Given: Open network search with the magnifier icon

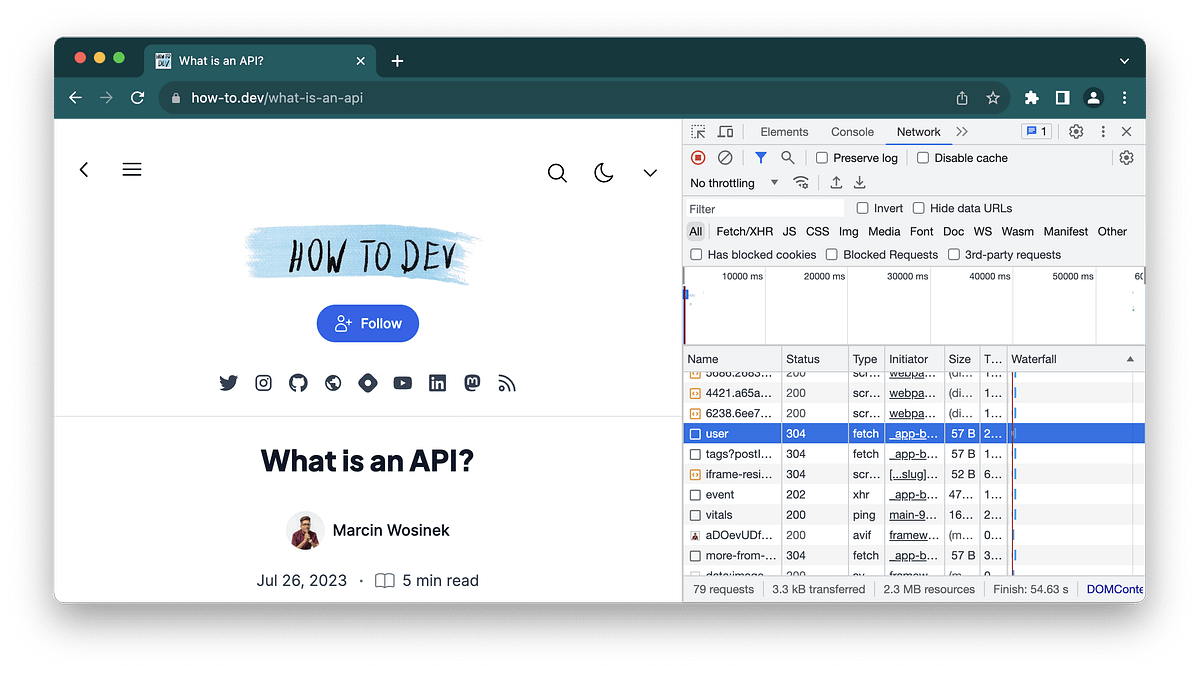Looking at the screenshot, I should pos(786,157).
